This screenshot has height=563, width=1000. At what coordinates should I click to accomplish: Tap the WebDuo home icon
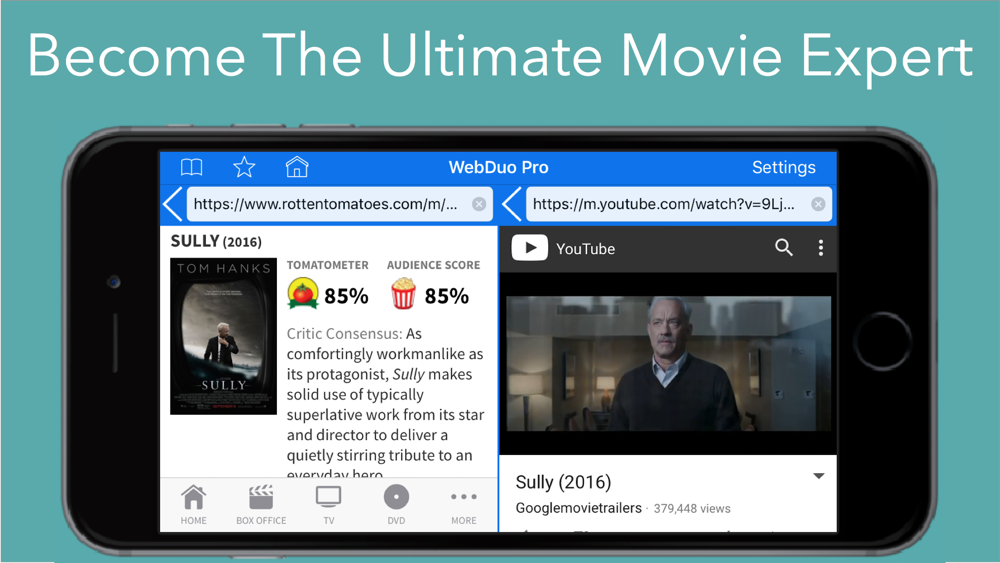tap(297, 167)
